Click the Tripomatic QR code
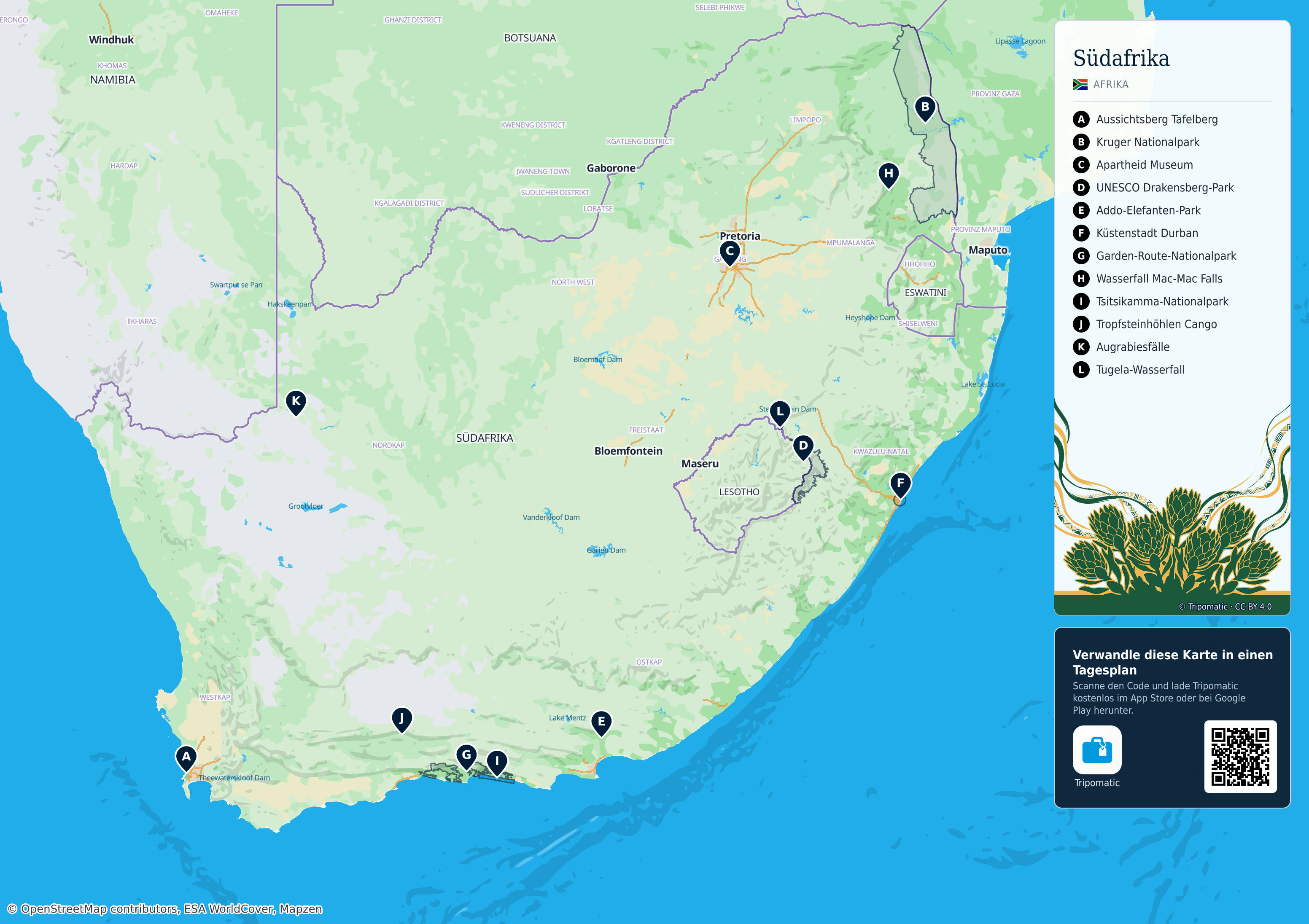 [x=1240, y=756]
